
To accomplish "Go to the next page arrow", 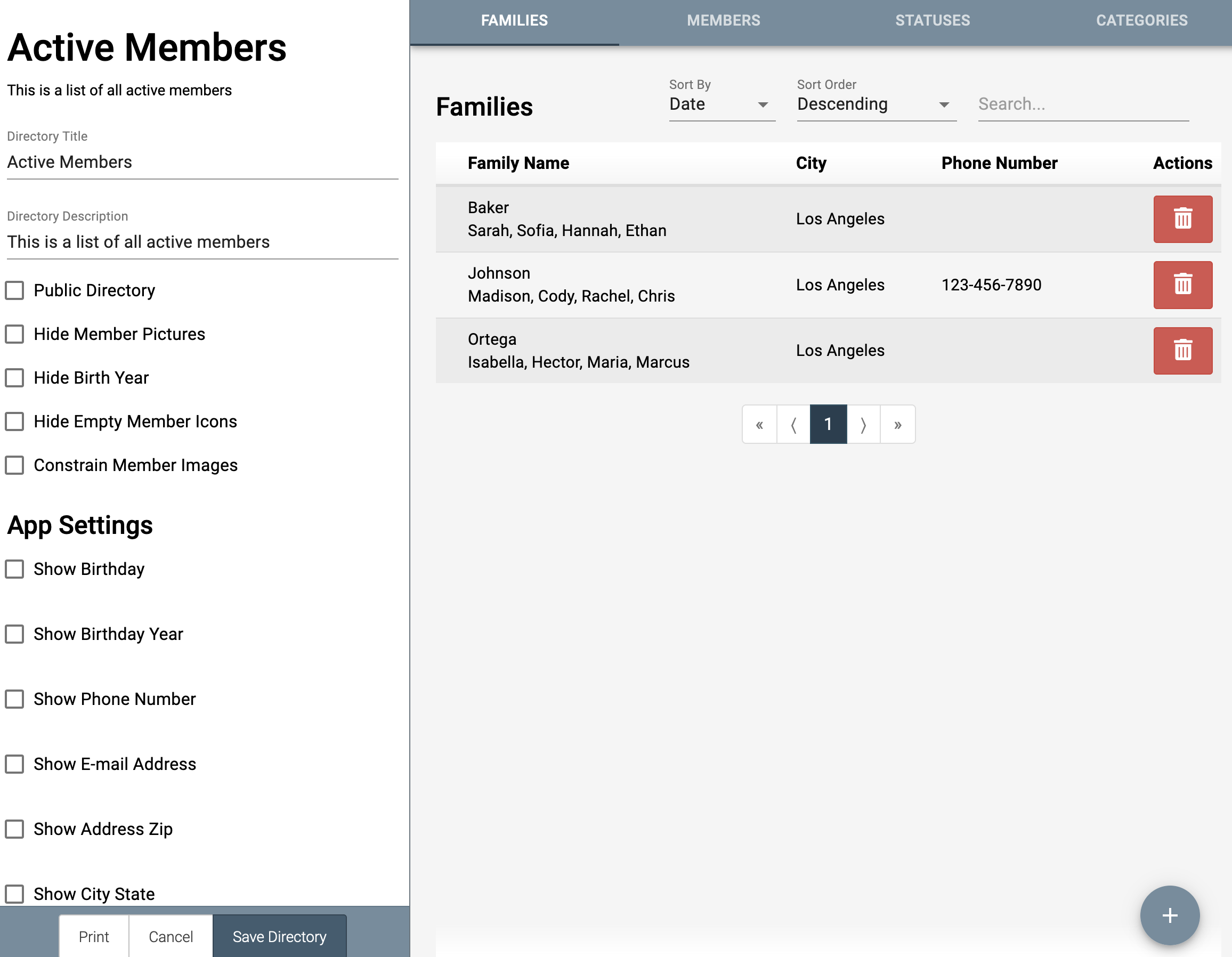I will (863, 424).
